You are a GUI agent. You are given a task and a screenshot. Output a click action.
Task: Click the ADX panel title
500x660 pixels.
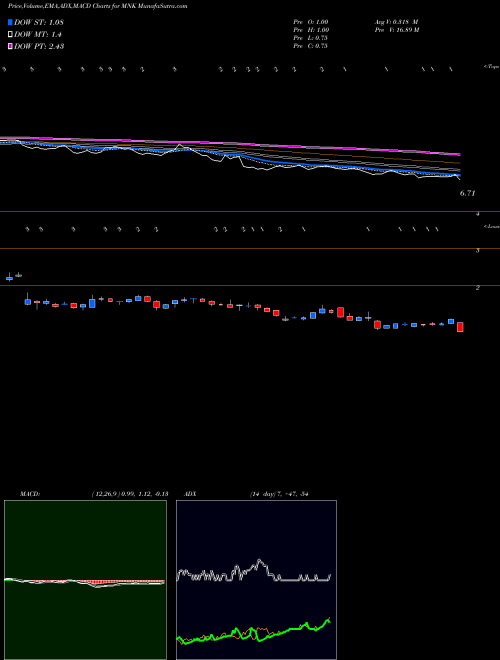pos(190,494)
